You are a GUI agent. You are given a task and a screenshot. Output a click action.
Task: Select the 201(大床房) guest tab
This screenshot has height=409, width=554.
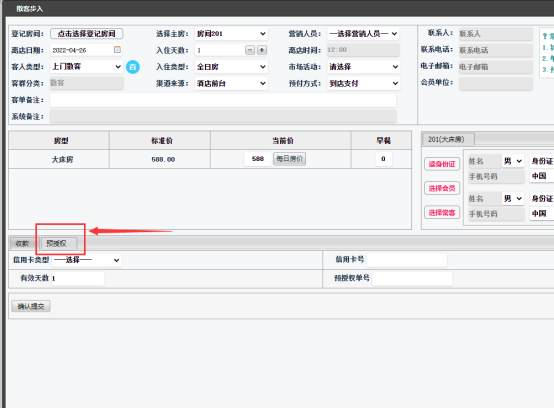pyautogui.click(x=448, y=139)
